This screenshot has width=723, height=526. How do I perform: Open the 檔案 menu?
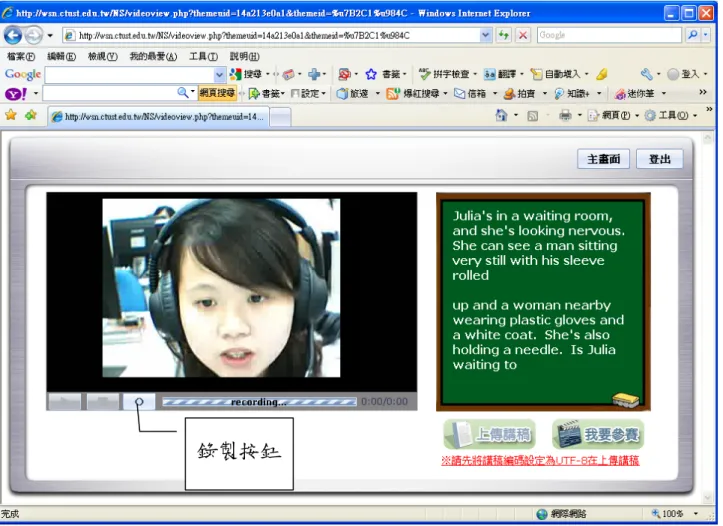21,56
